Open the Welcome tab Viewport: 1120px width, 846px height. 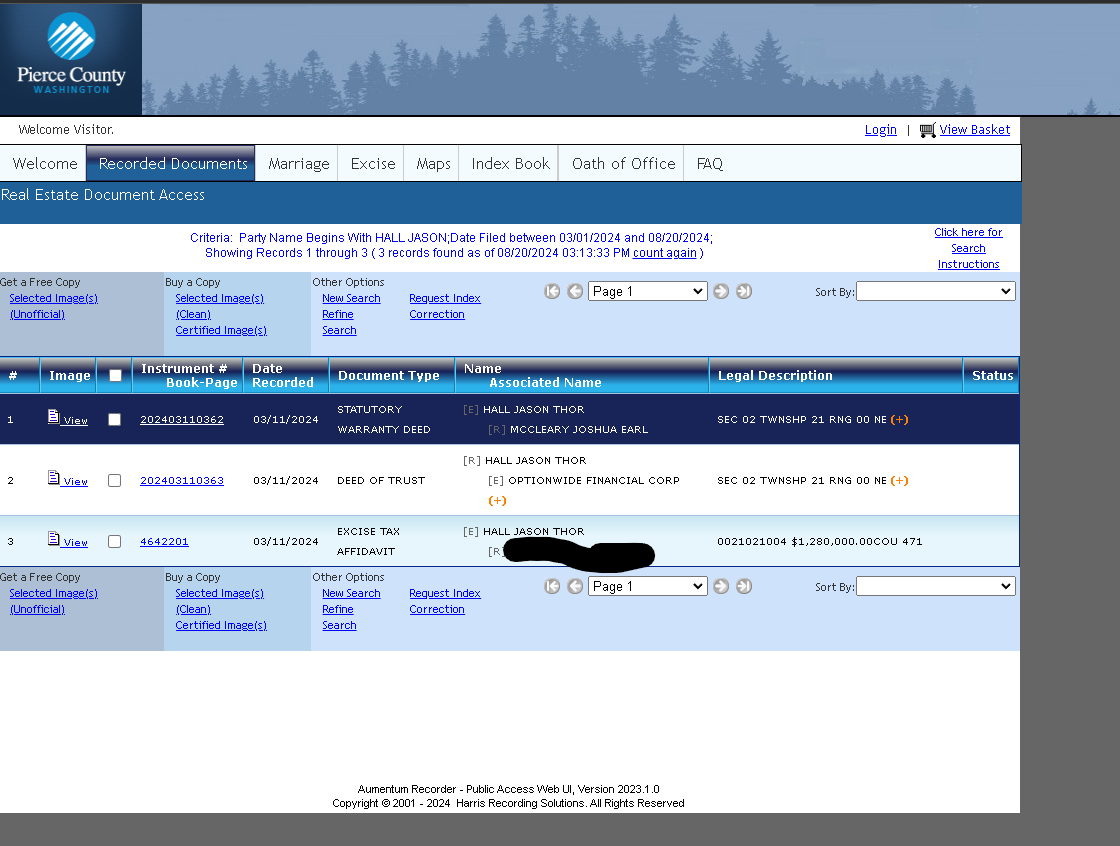pos(44,164)
